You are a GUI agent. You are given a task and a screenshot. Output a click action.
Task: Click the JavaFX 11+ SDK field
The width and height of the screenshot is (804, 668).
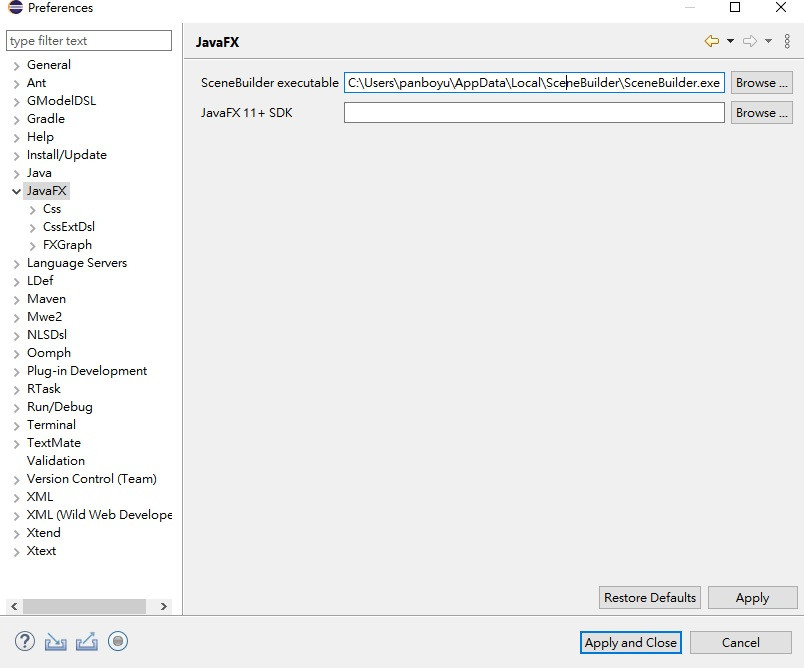tap(534, 113)
